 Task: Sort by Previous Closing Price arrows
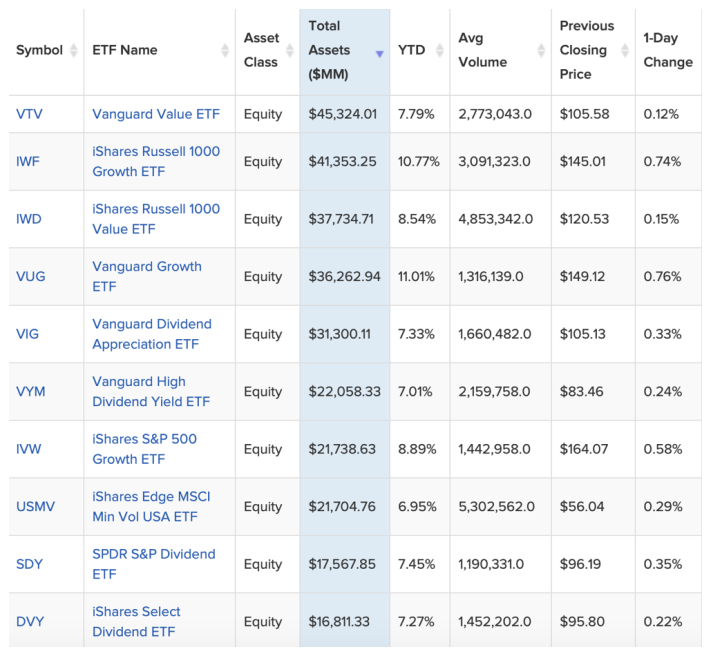coord(625,50)
